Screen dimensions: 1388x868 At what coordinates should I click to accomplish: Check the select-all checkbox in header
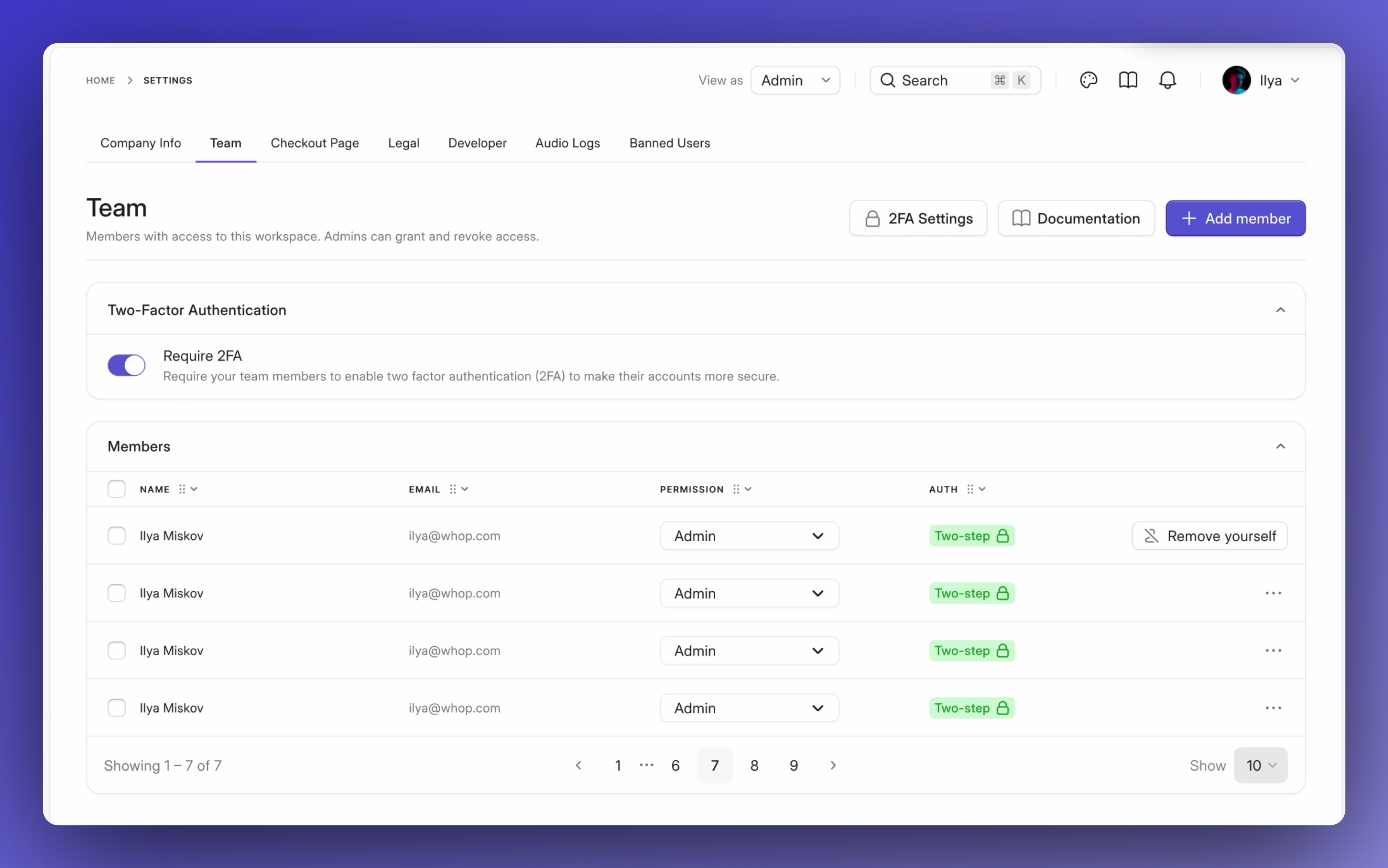pyautogui.click(x=117, y=489)
